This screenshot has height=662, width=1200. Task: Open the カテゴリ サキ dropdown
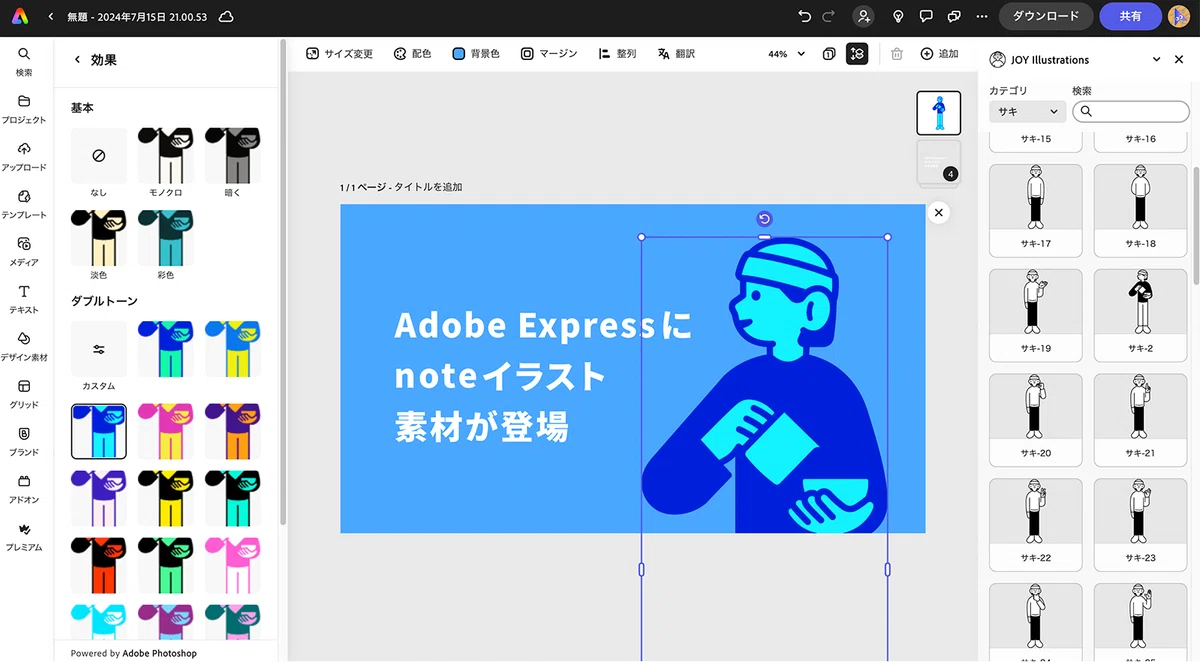point(1027,112)
